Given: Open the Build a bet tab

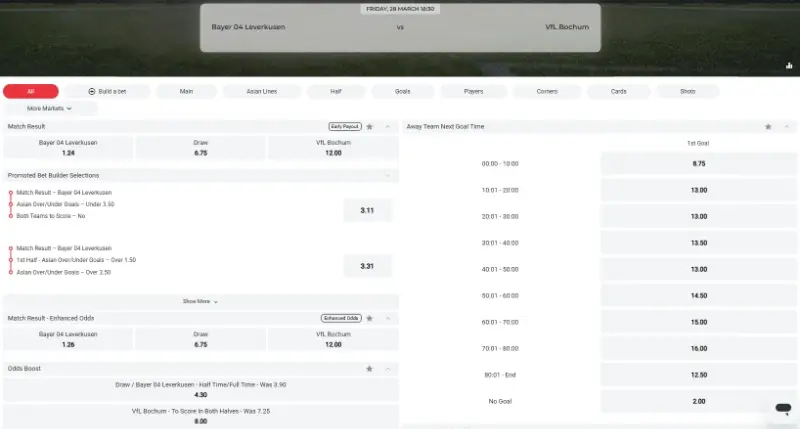Looking at the screenshot, I should [x=107, y=91].
